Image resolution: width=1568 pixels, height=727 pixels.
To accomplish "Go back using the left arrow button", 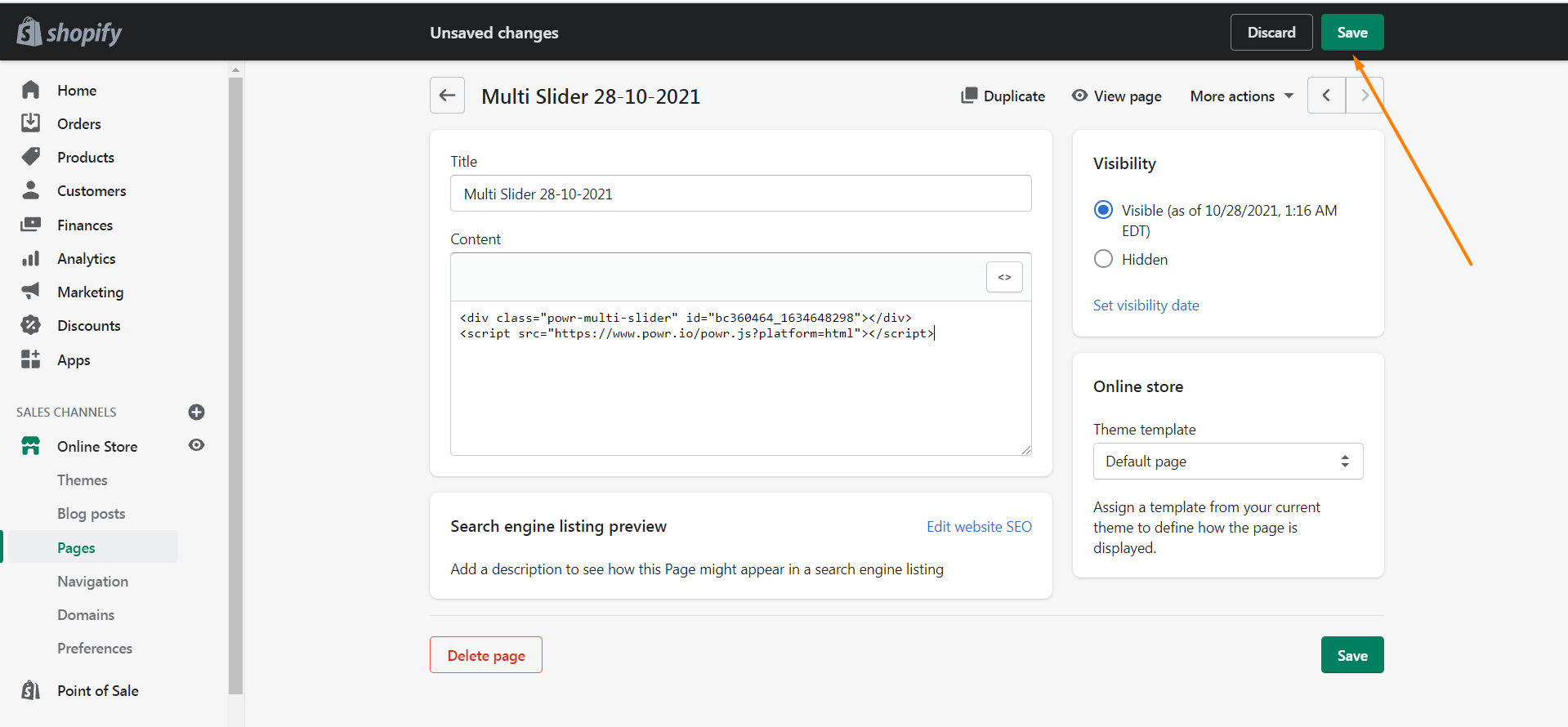I will click(447, 96).
